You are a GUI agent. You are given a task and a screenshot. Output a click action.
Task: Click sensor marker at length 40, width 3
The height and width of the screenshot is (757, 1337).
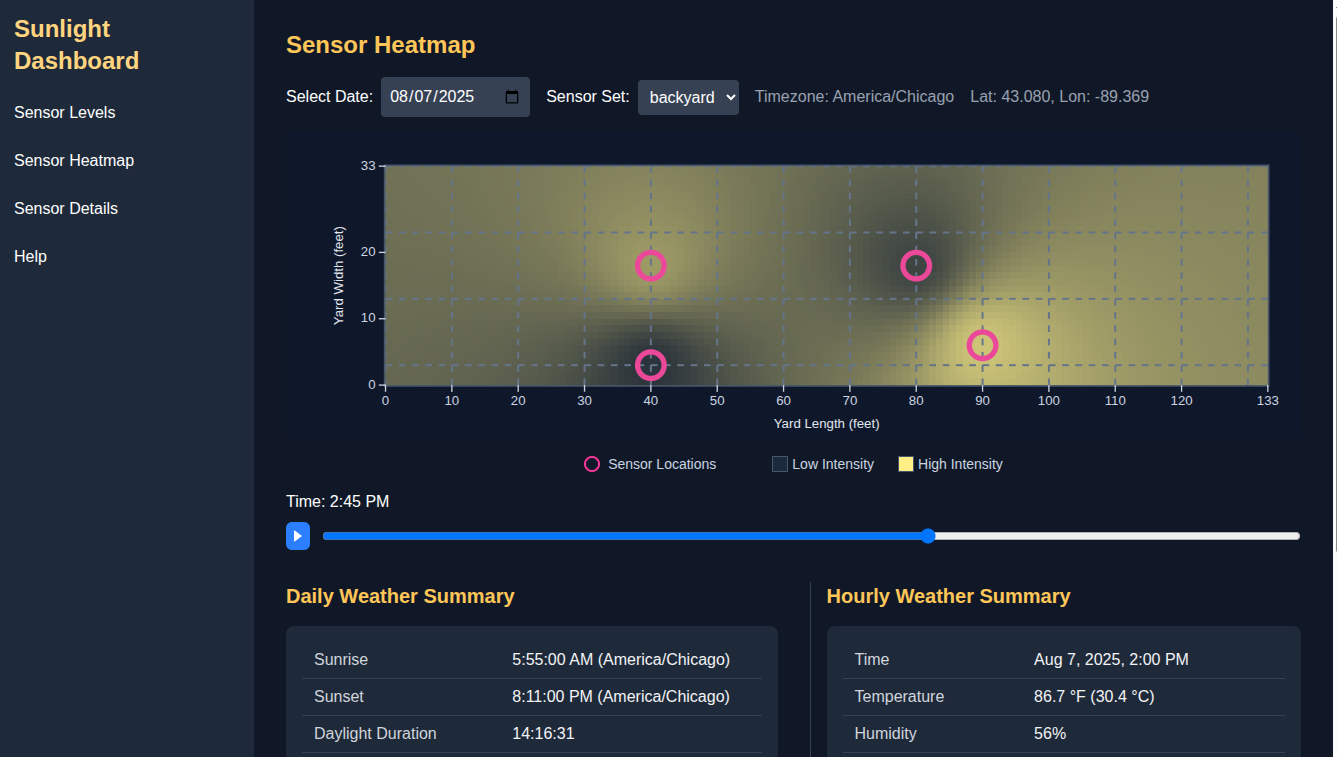pyautogui.click(x=651, y=365)
